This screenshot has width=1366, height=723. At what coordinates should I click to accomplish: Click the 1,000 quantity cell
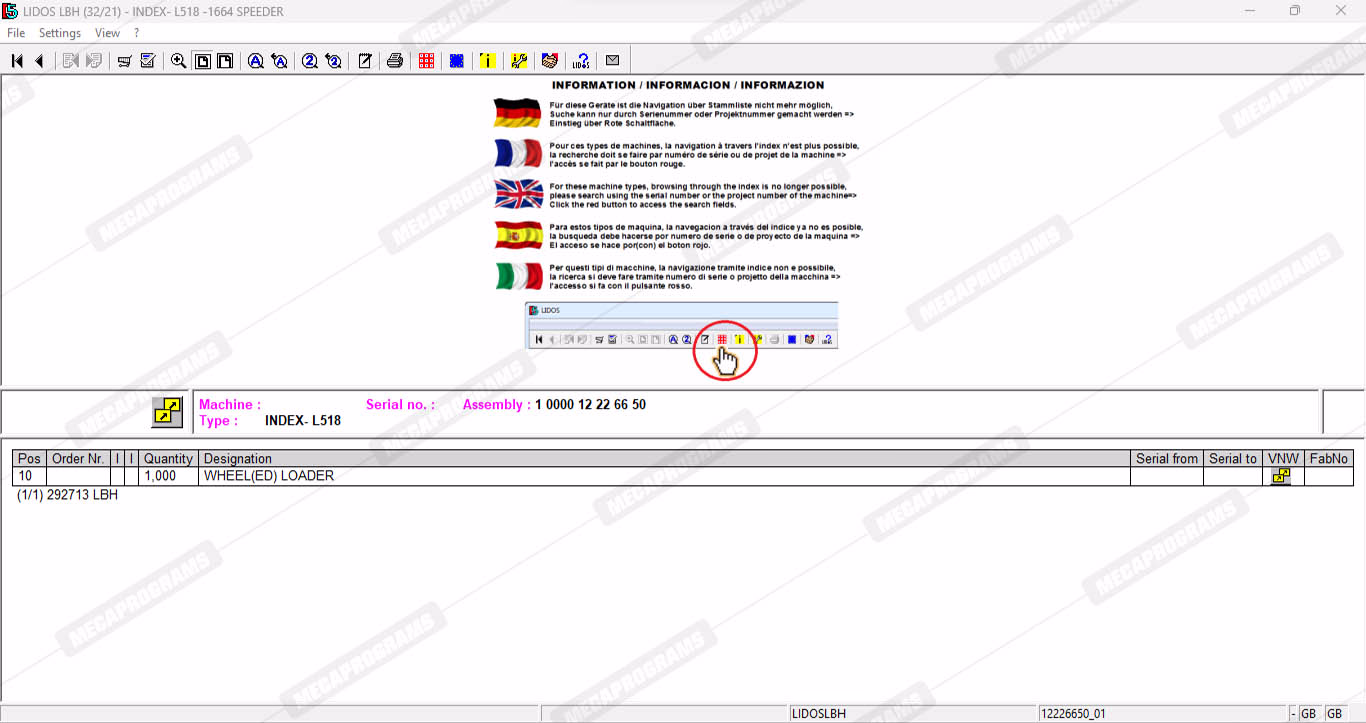168,476
